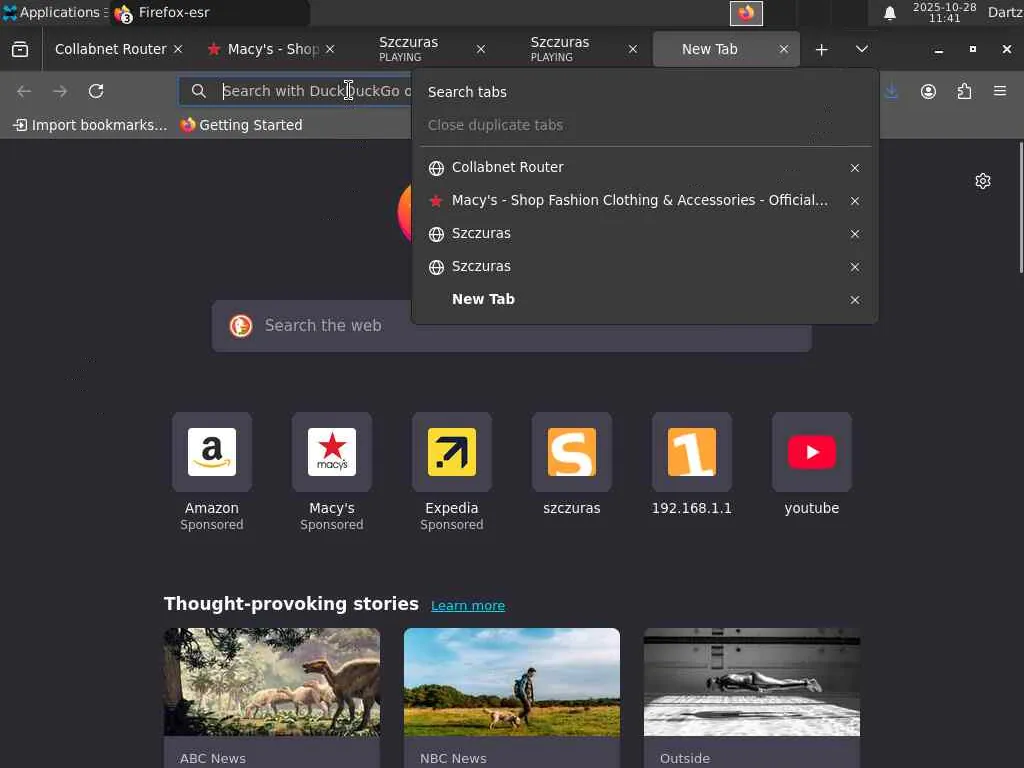
Task: Click the DuckDuckGo logo in search box
Action: [241, 326]
